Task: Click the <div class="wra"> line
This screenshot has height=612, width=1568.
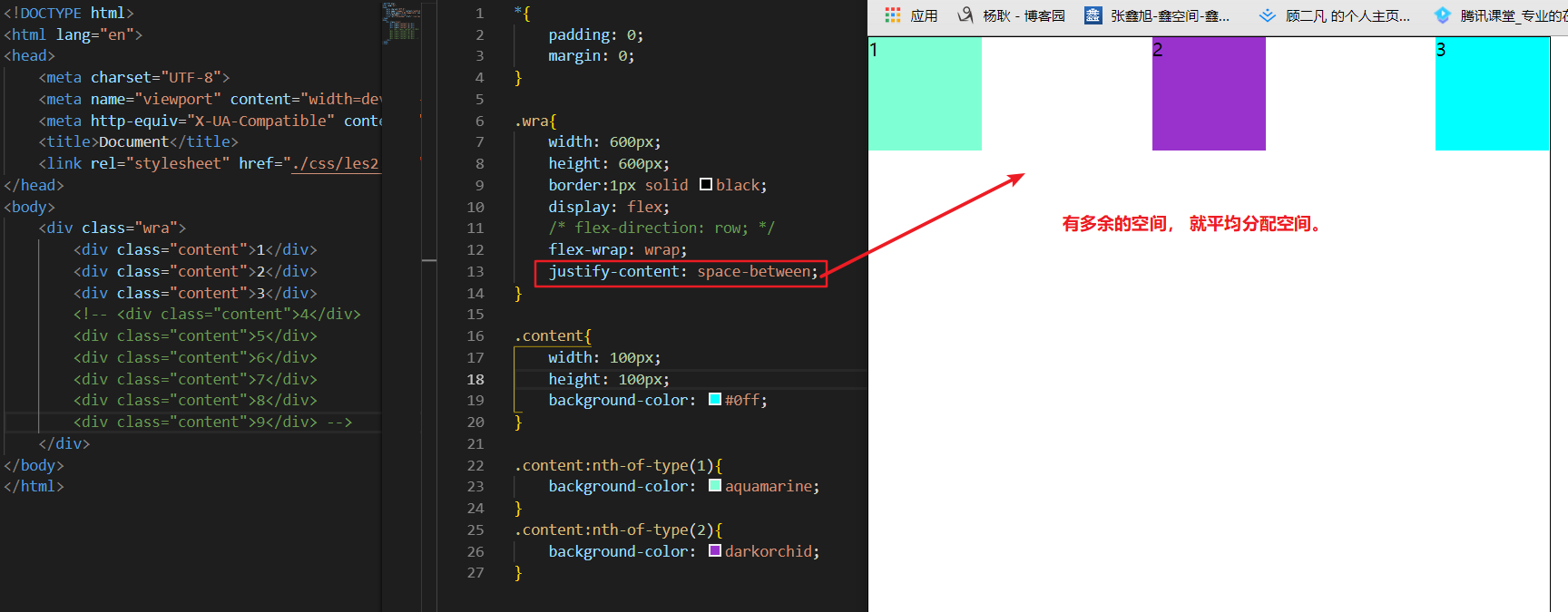Action: [x=112, y=228]
